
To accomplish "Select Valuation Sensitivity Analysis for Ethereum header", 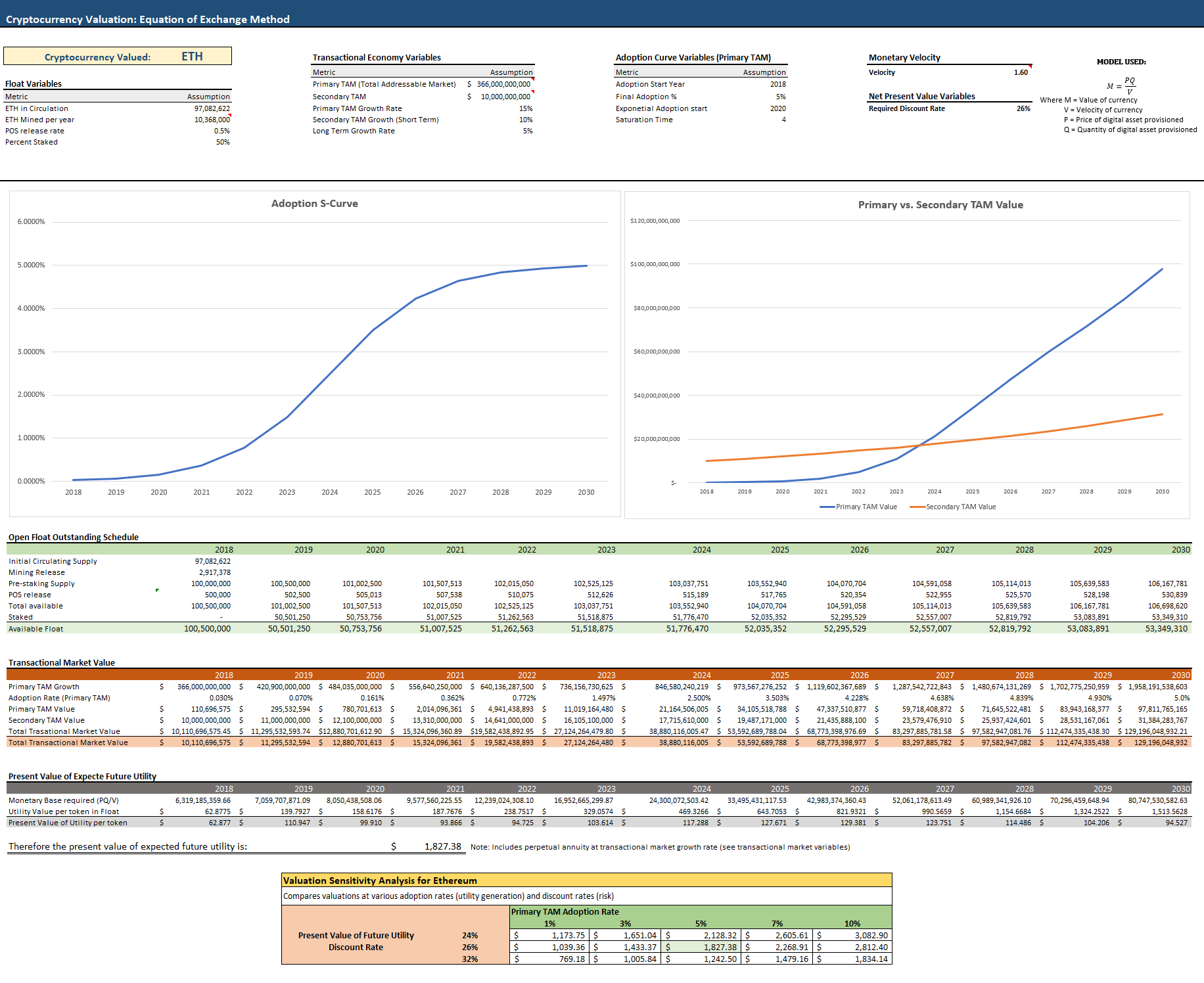I will click(x=380, y=880).
